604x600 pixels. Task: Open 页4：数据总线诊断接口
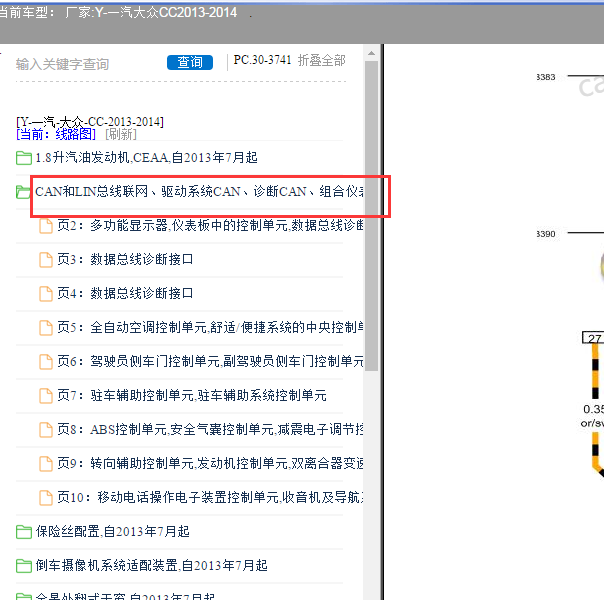point(125,293)
